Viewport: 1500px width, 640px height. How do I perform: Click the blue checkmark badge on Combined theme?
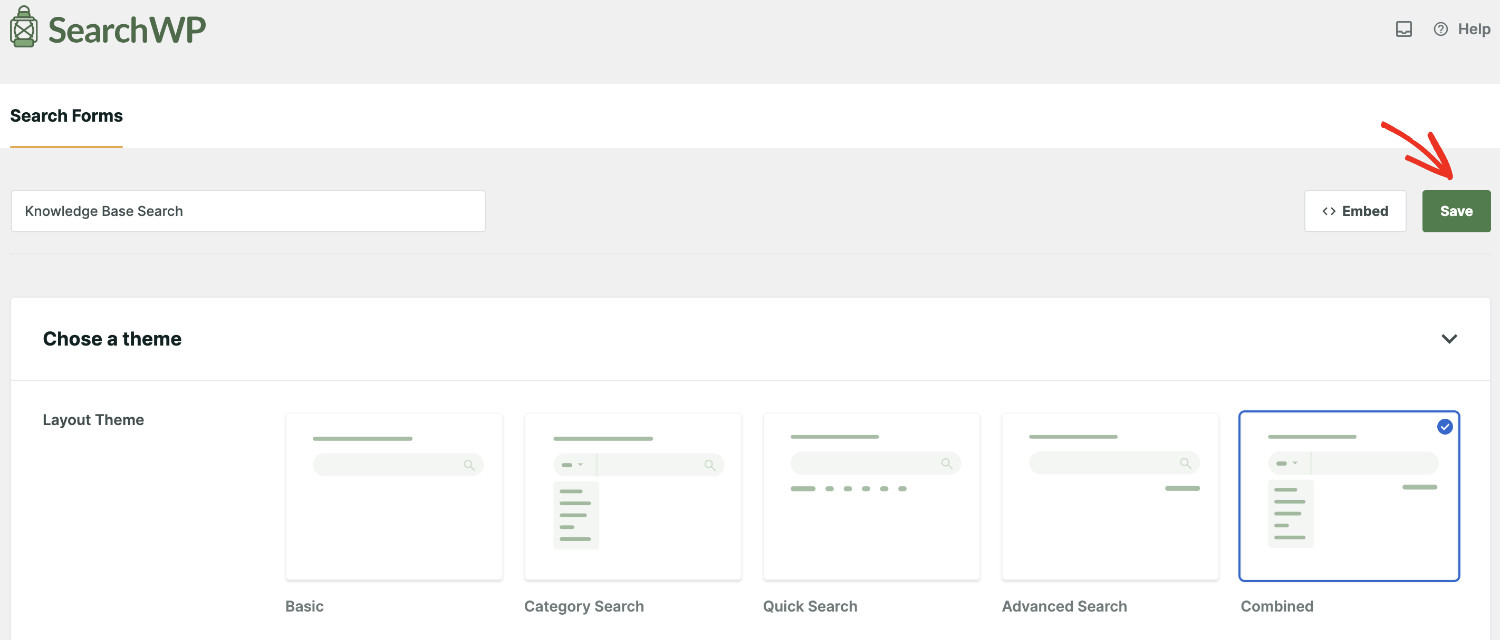point(1444,427)
